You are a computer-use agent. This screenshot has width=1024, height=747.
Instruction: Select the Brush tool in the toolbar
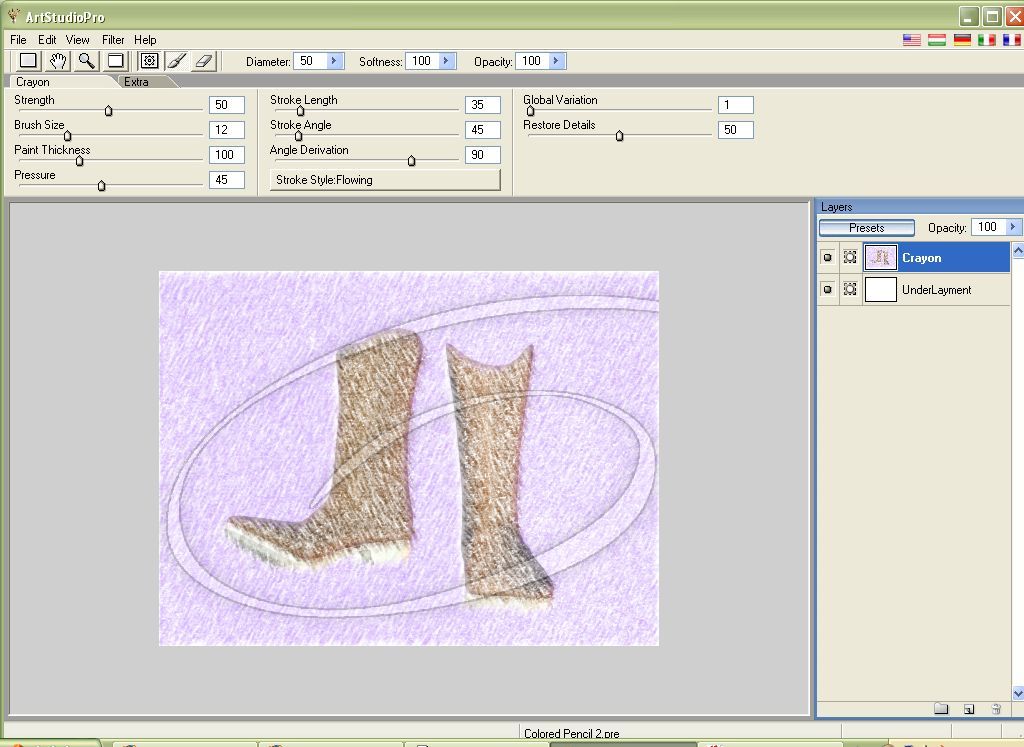pos(176,61)
